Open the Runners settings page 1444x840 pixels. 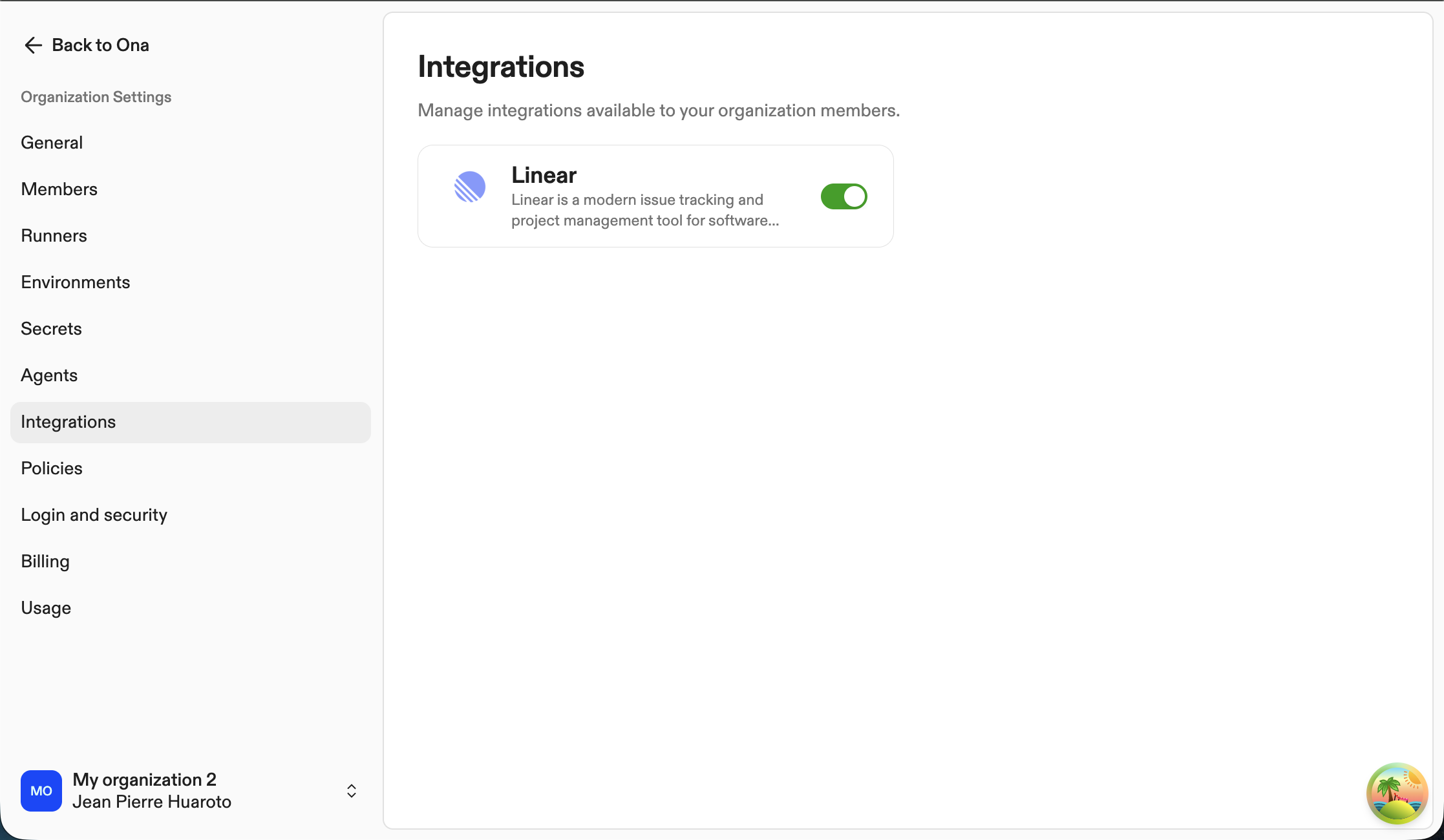54,235
